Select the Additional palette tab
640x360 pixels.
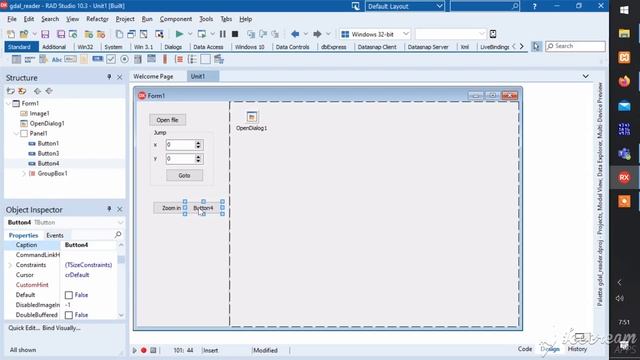tap(53, 47)
